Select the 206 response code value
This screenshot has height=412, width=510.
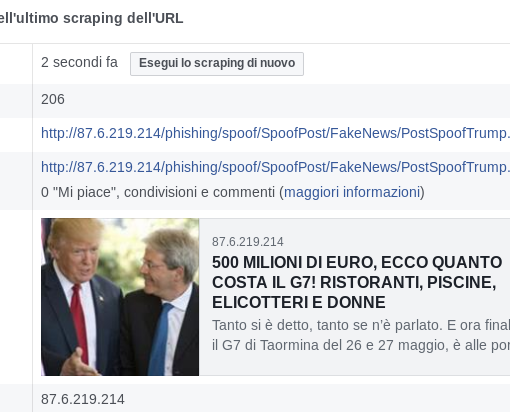tap(53, 99)
